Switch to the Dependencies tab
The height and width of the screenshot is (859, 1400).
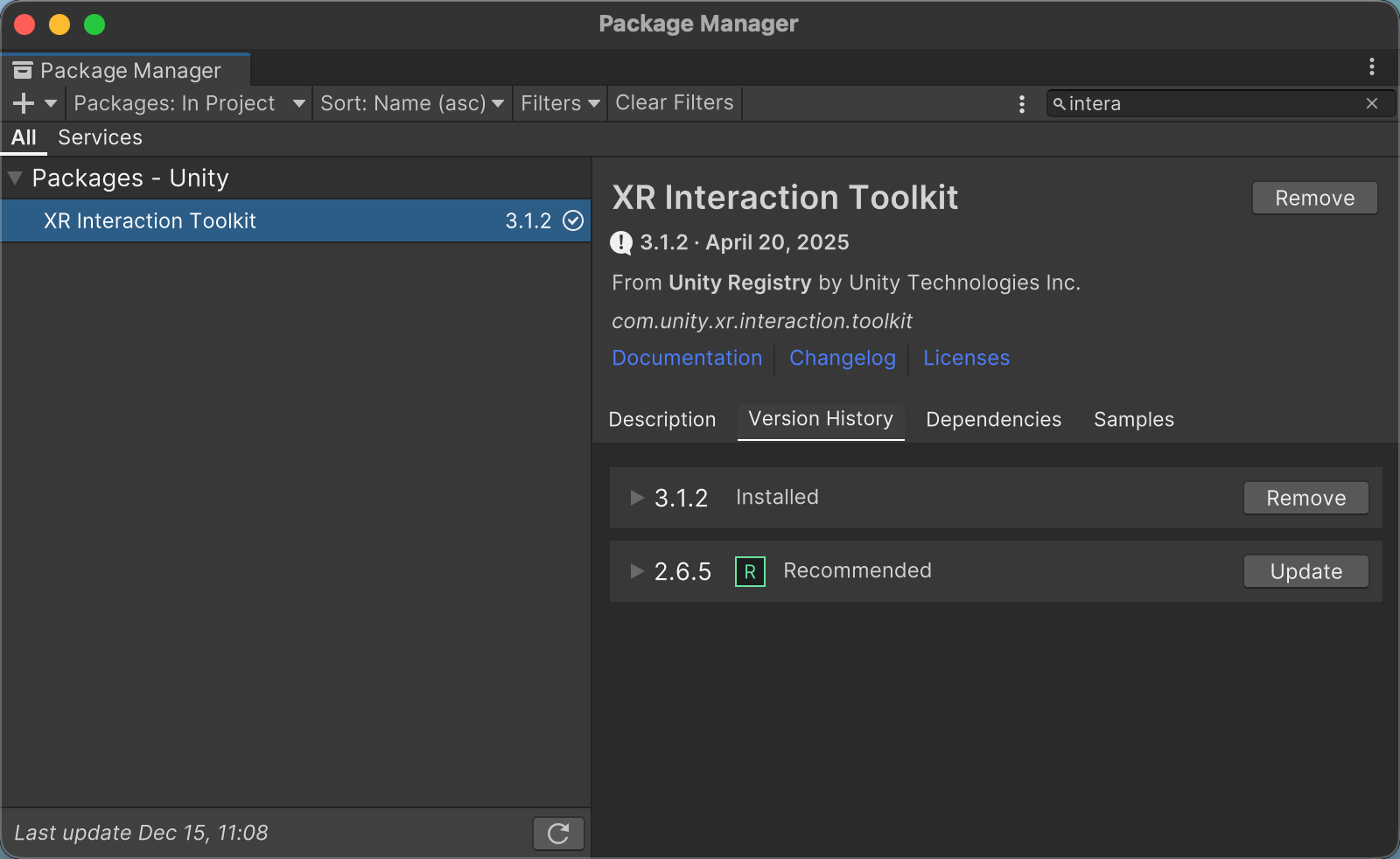click(993, 420)
